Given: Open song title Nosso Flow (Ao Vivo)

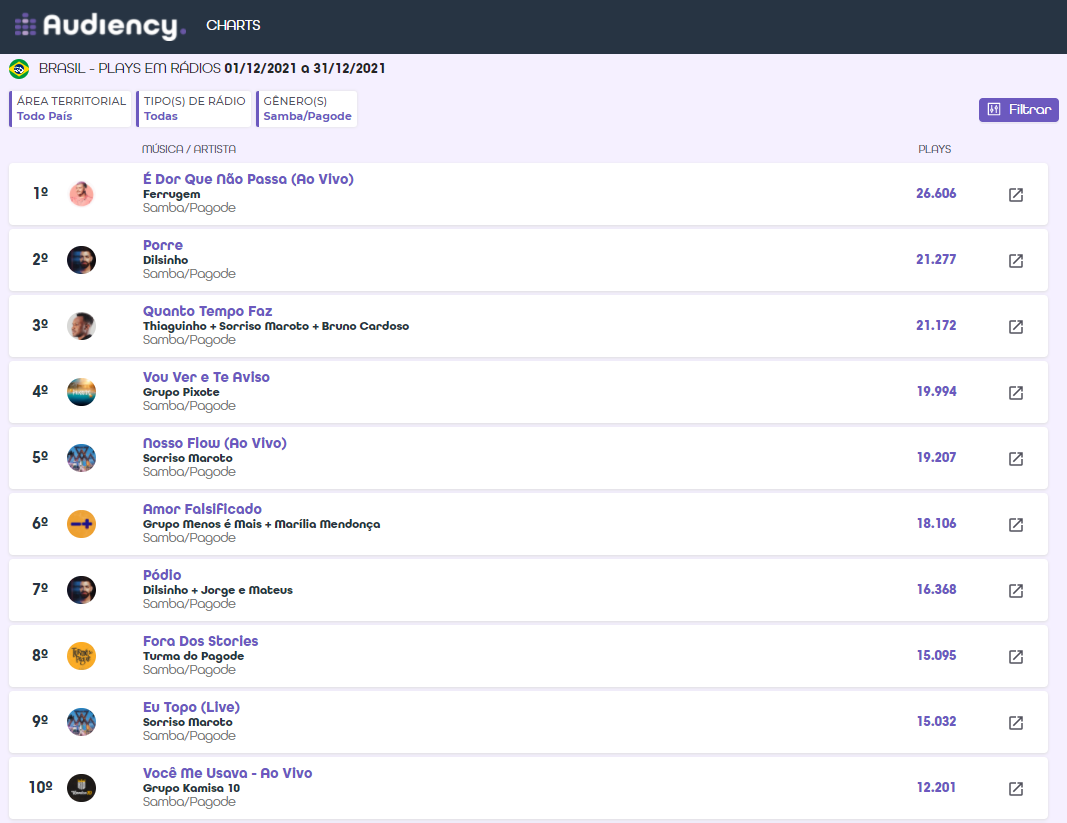Looking at the screenshot, I should [x=215, y=443].
